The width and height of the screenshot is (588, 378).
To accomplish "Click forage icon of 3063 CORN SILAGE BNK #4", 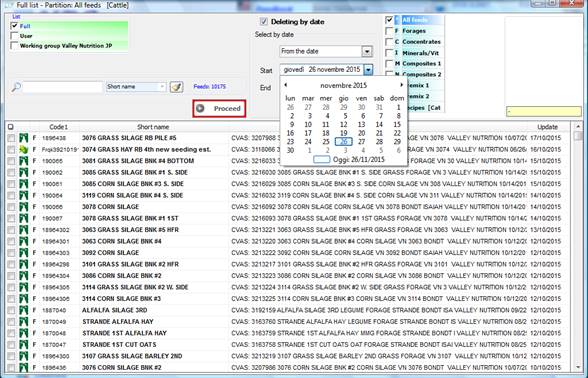I will pos(24,242).
